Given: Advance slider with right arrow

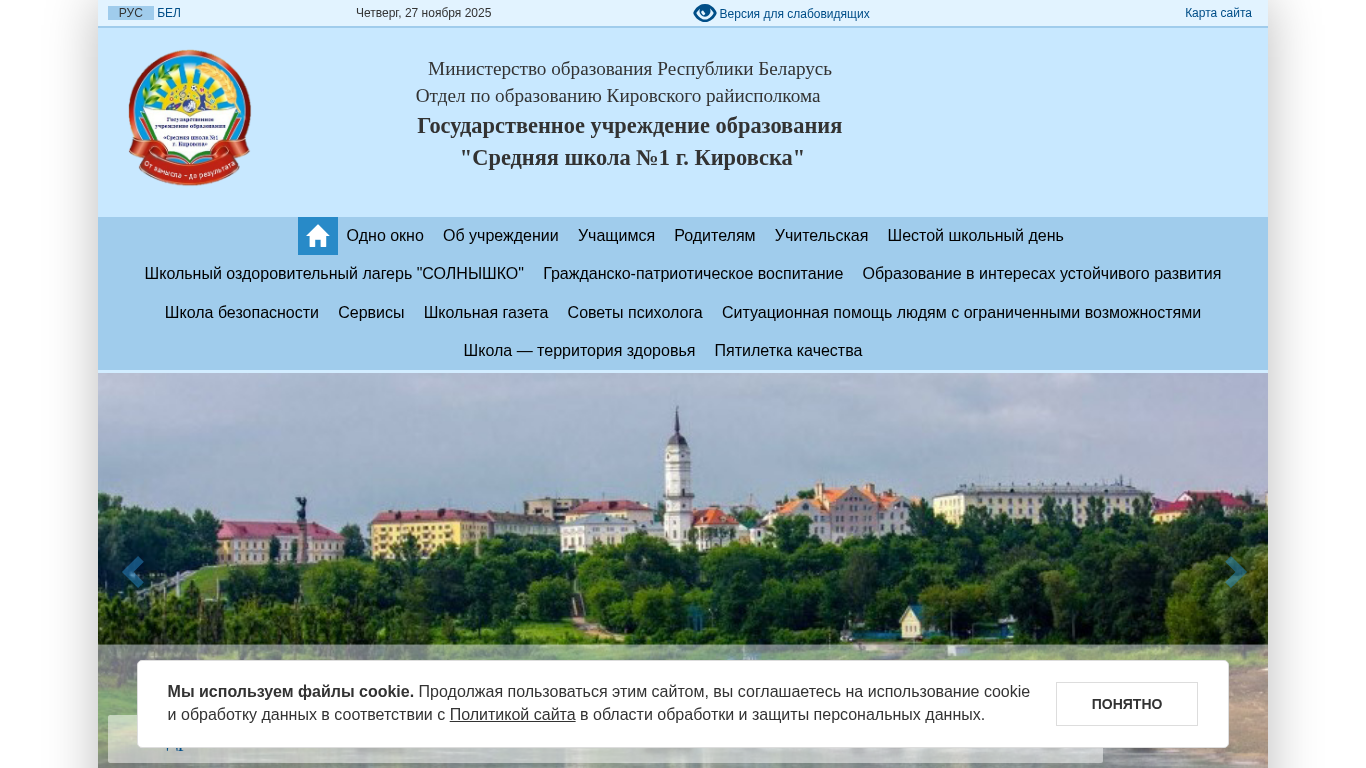Looking at the screenshot, I should (1235, 572).
